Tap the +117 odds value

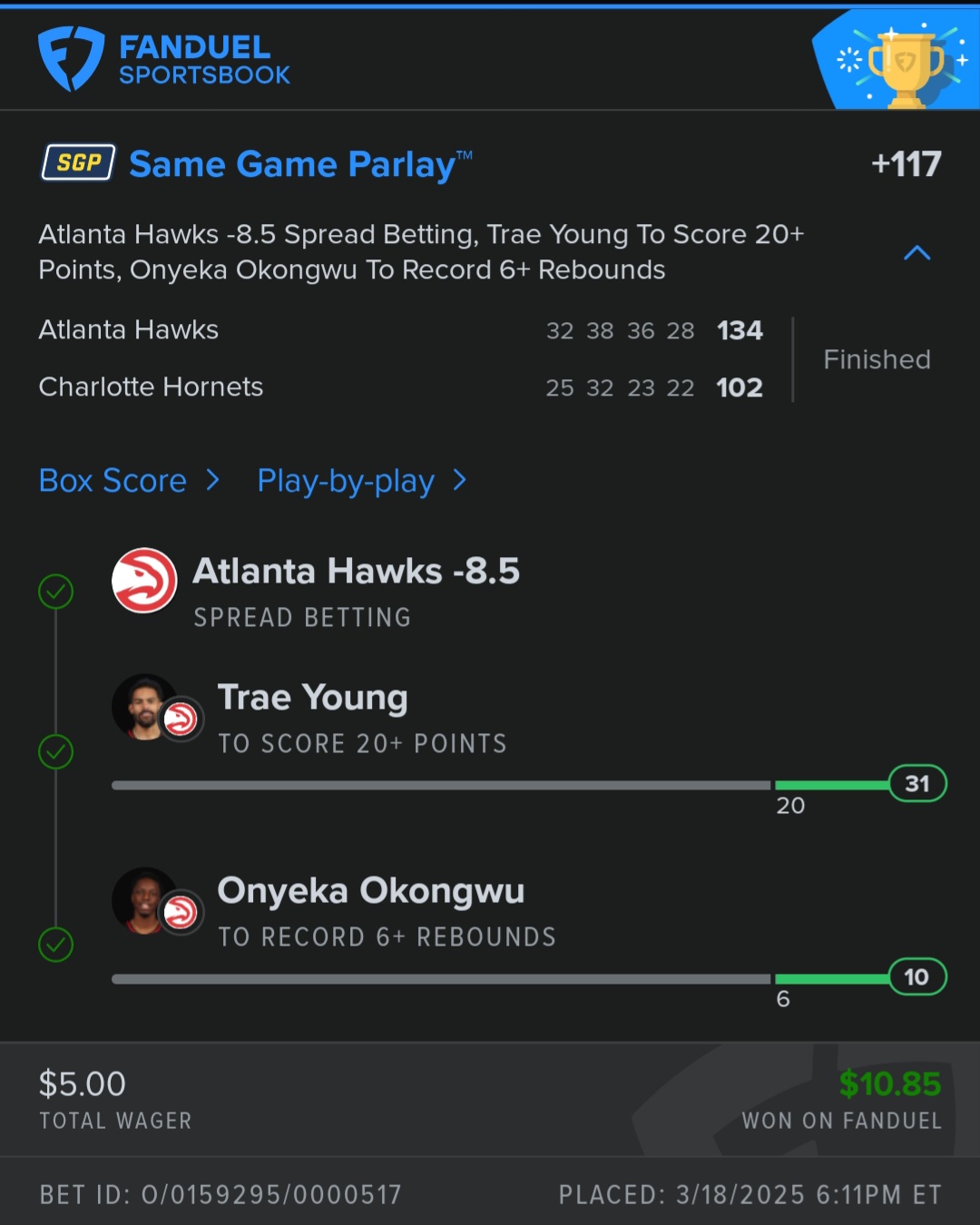click(906, 164)
